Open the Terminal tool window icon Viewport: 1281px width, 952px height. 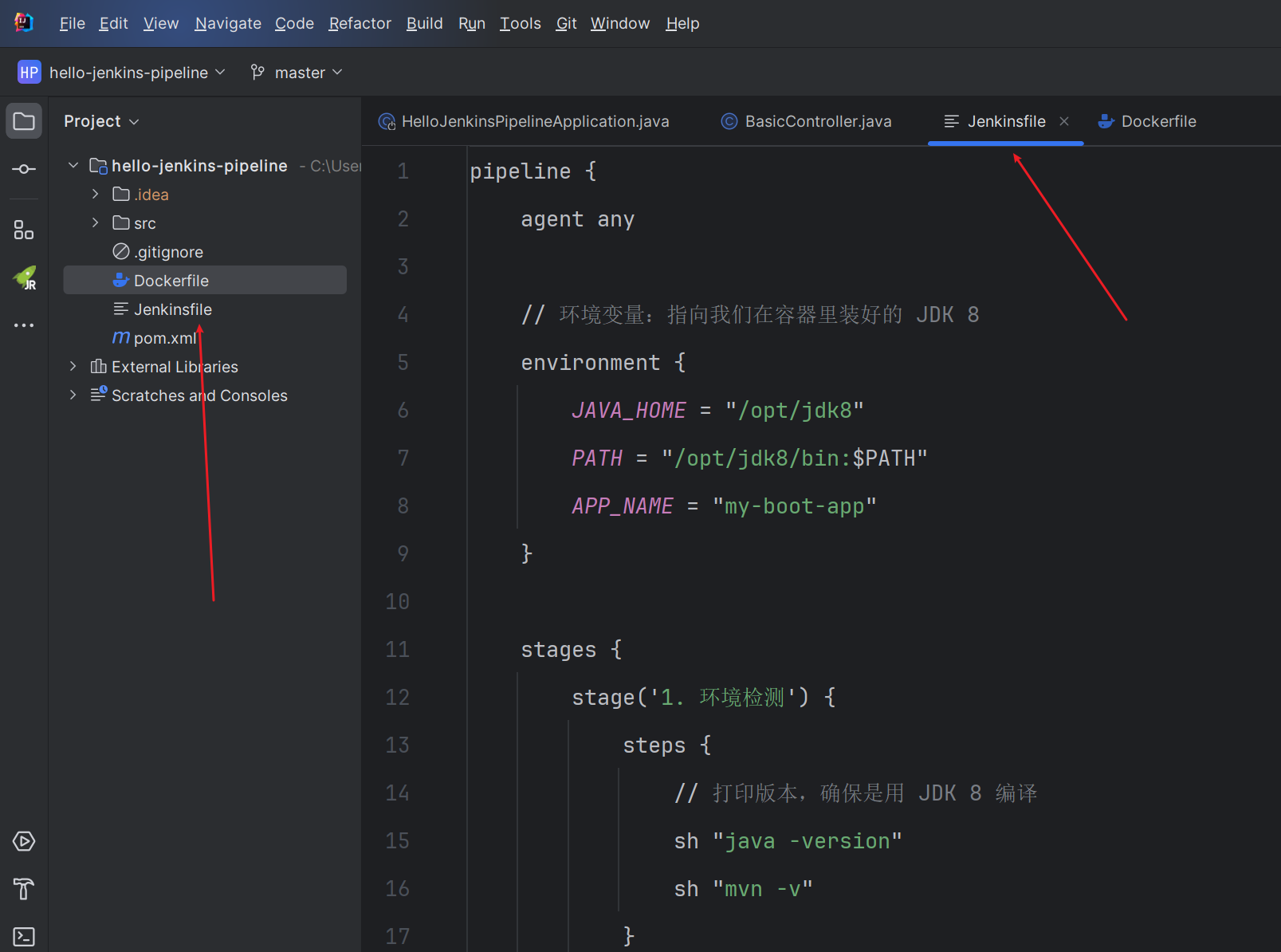click(24, 937)
